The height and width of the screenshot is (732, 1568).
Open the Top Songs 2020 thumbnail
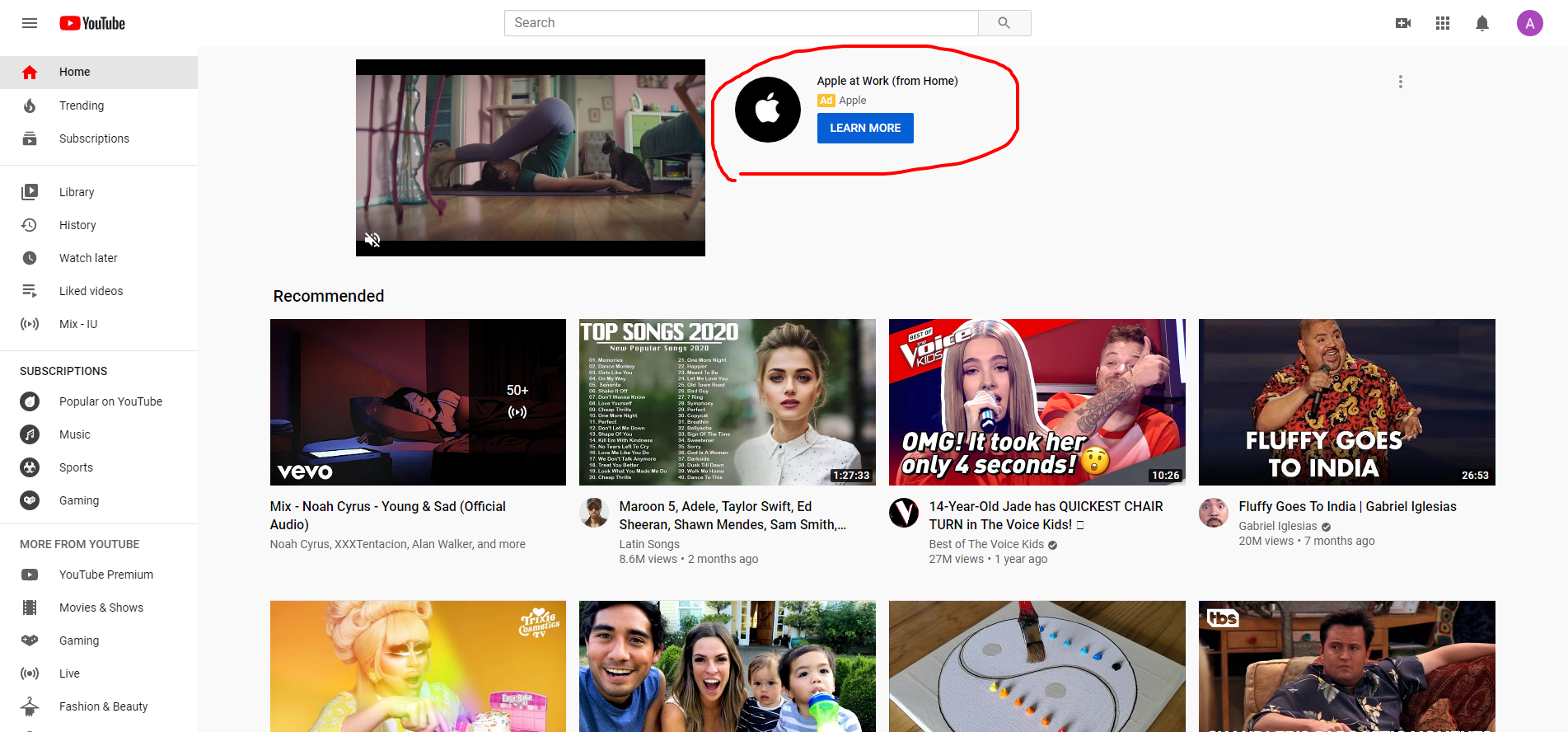pos(727,401)
